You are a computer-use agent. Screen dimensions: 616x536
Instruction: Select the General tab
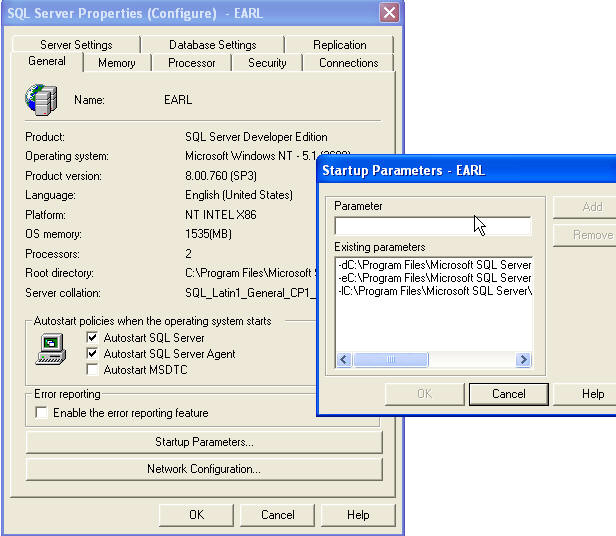[x=47, y=61]
